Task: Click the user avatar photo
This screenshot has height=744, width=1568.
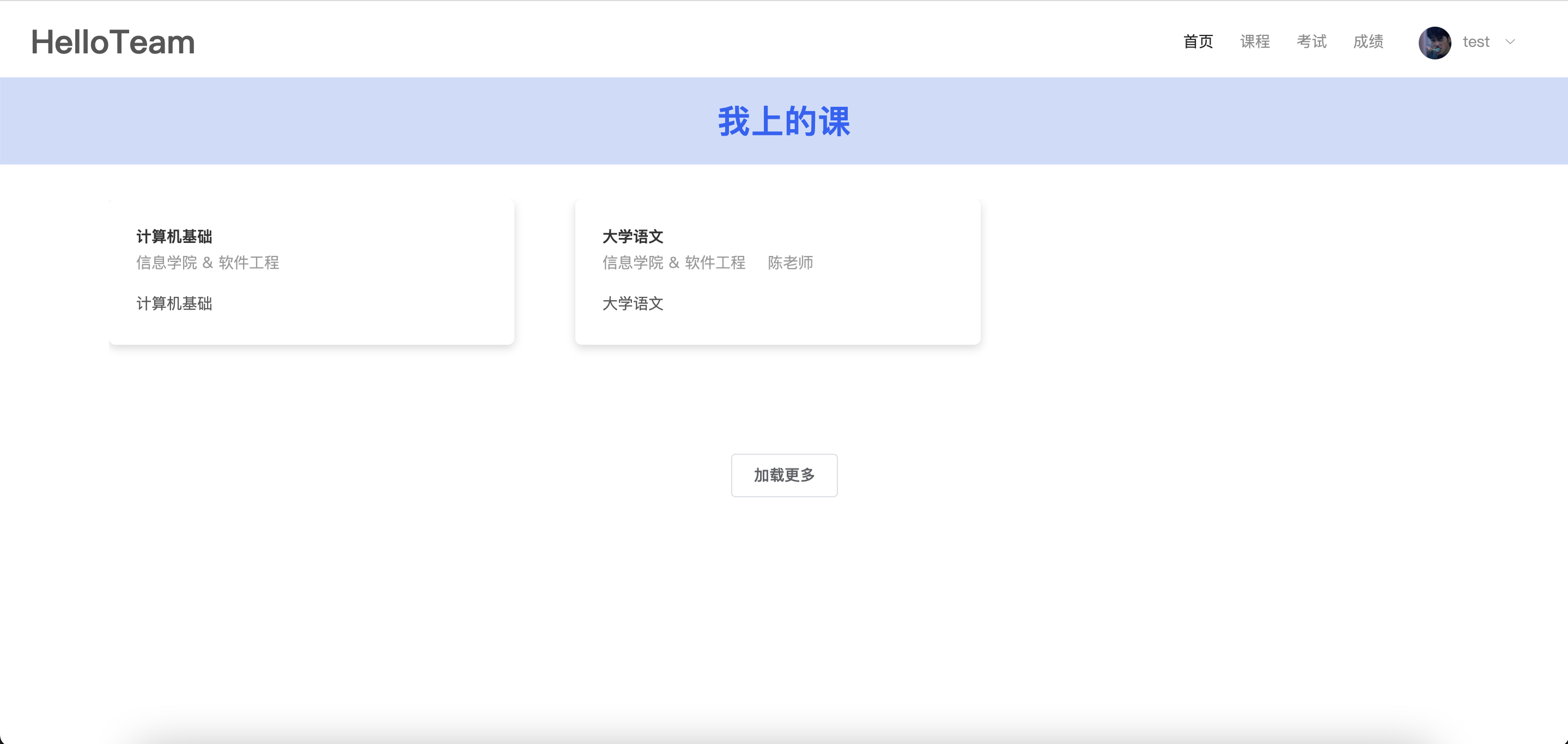Action: tap(1434, 42)
